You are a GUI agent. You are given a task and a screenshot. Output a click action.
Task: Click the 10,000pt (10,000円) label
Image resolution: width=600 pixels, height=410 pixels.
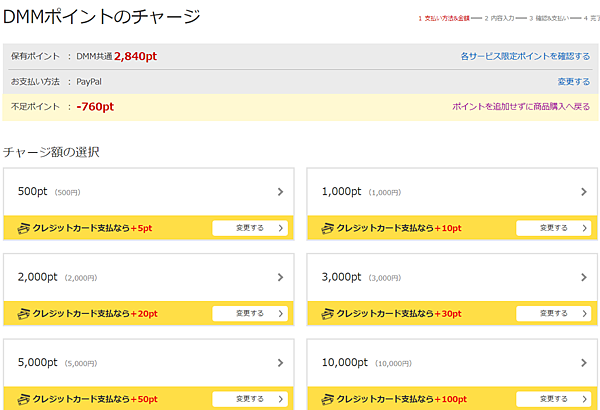point(367,362)
